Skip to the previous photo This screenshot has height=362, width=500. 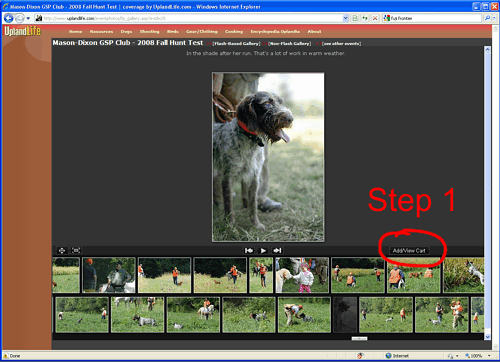[249, 251]
